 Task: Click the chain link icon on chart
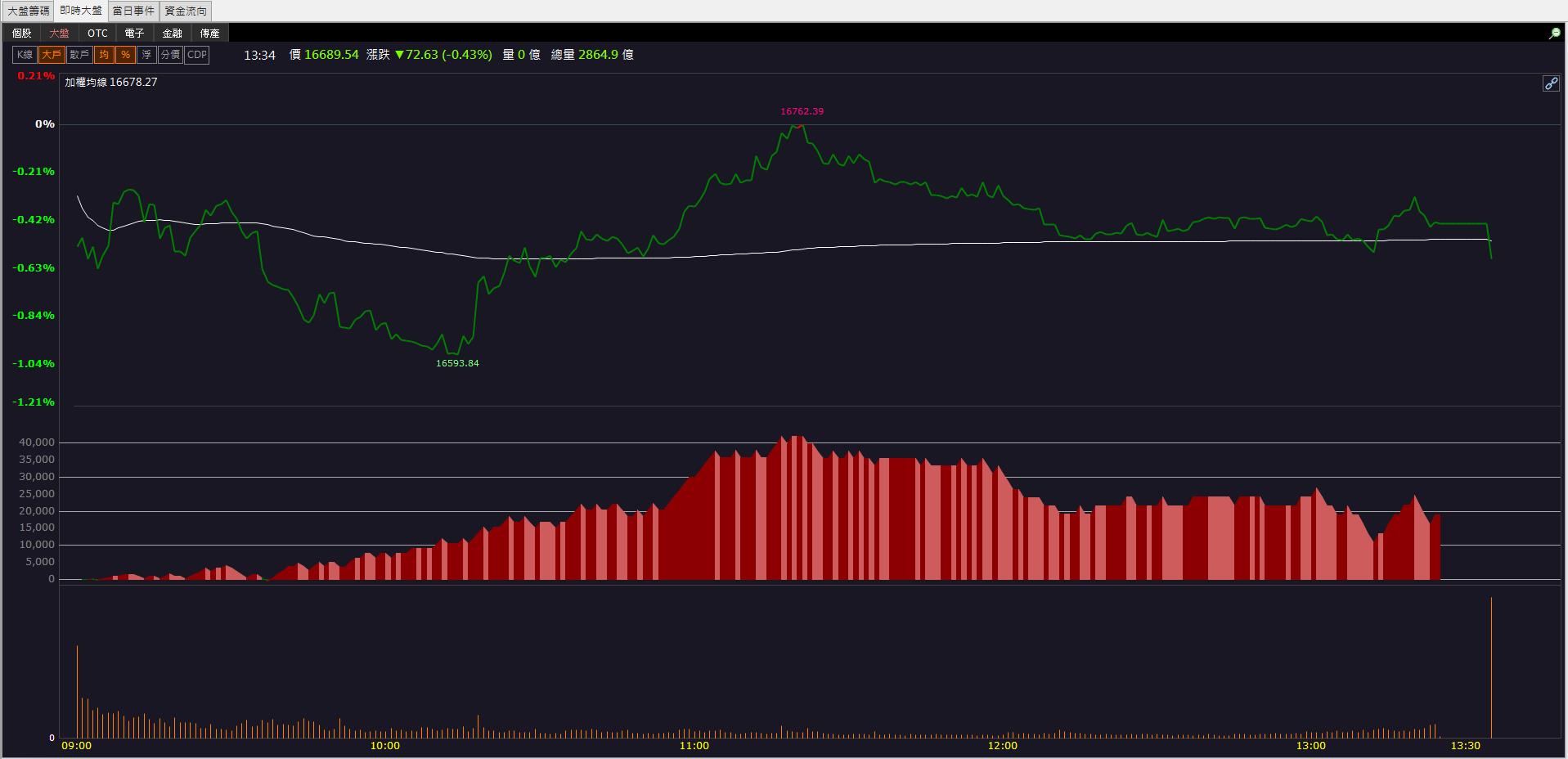(x=1551, y=83)
